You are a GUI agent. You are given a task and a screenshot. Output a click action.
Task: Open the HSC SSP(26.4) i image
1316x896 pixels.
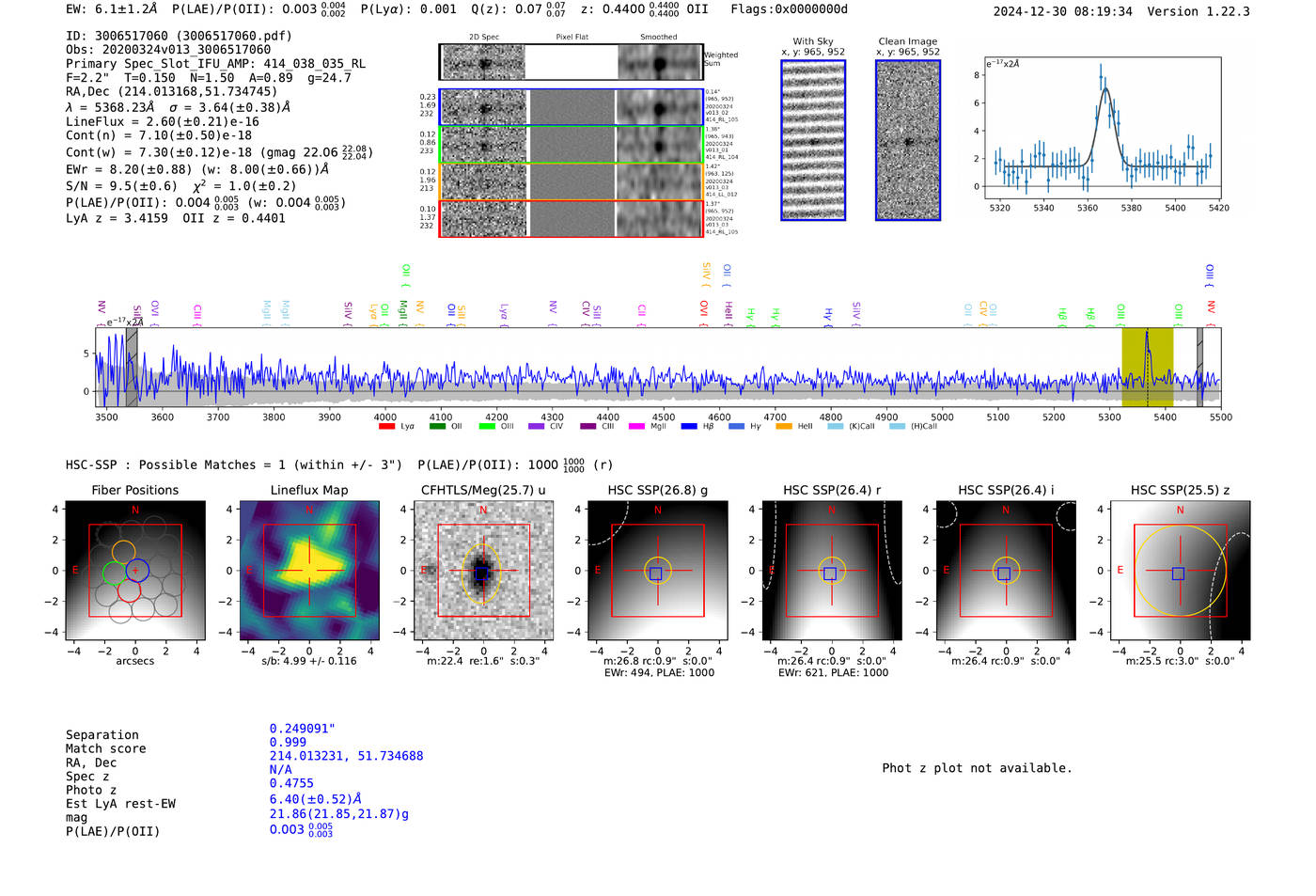coord(1006,570)
